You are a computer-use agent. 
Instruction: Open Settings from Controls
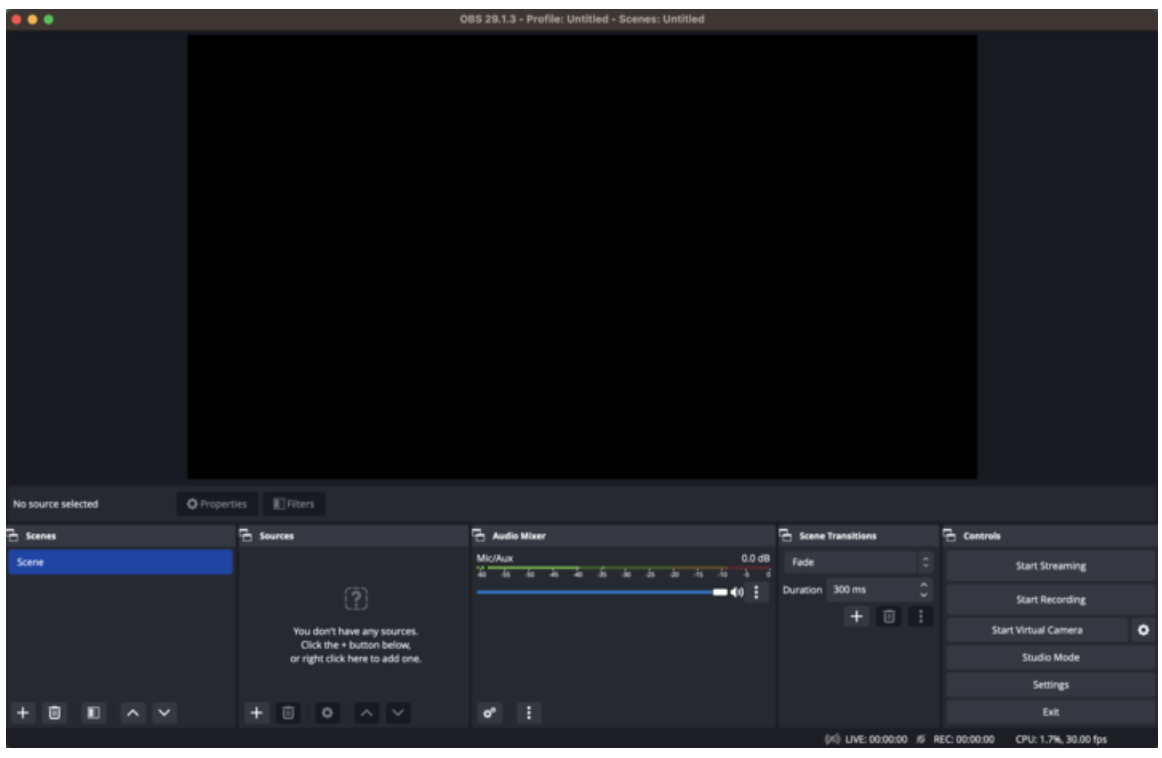[x=1050, y=684]
